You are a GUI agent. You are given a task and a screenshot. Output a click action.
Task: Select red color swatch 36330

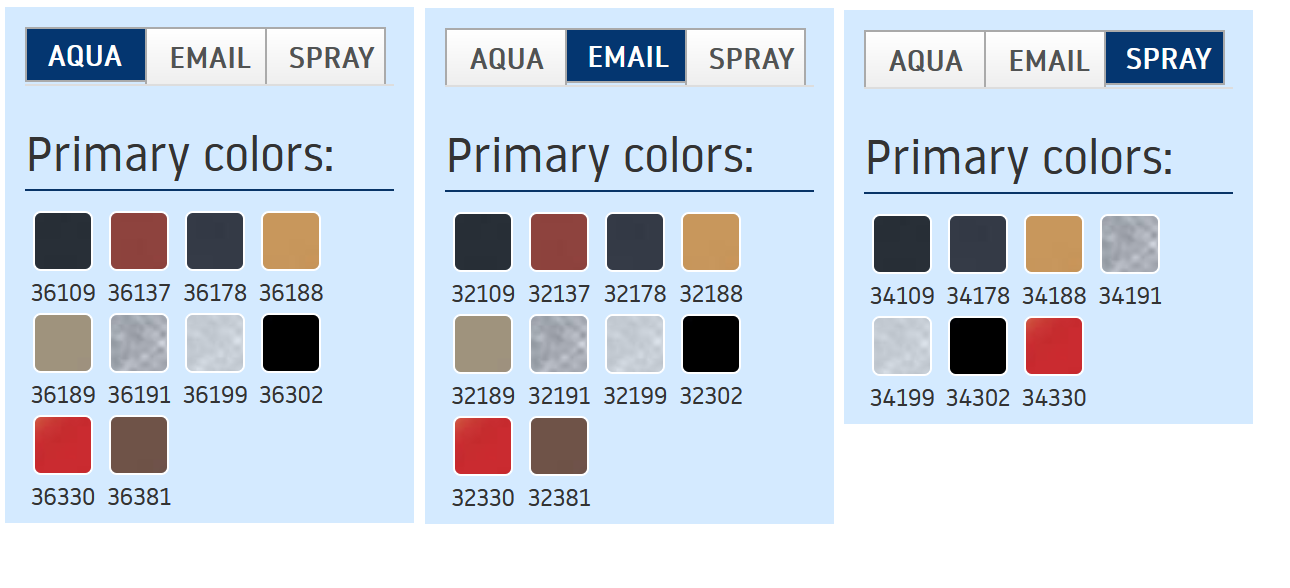[63, 445]
